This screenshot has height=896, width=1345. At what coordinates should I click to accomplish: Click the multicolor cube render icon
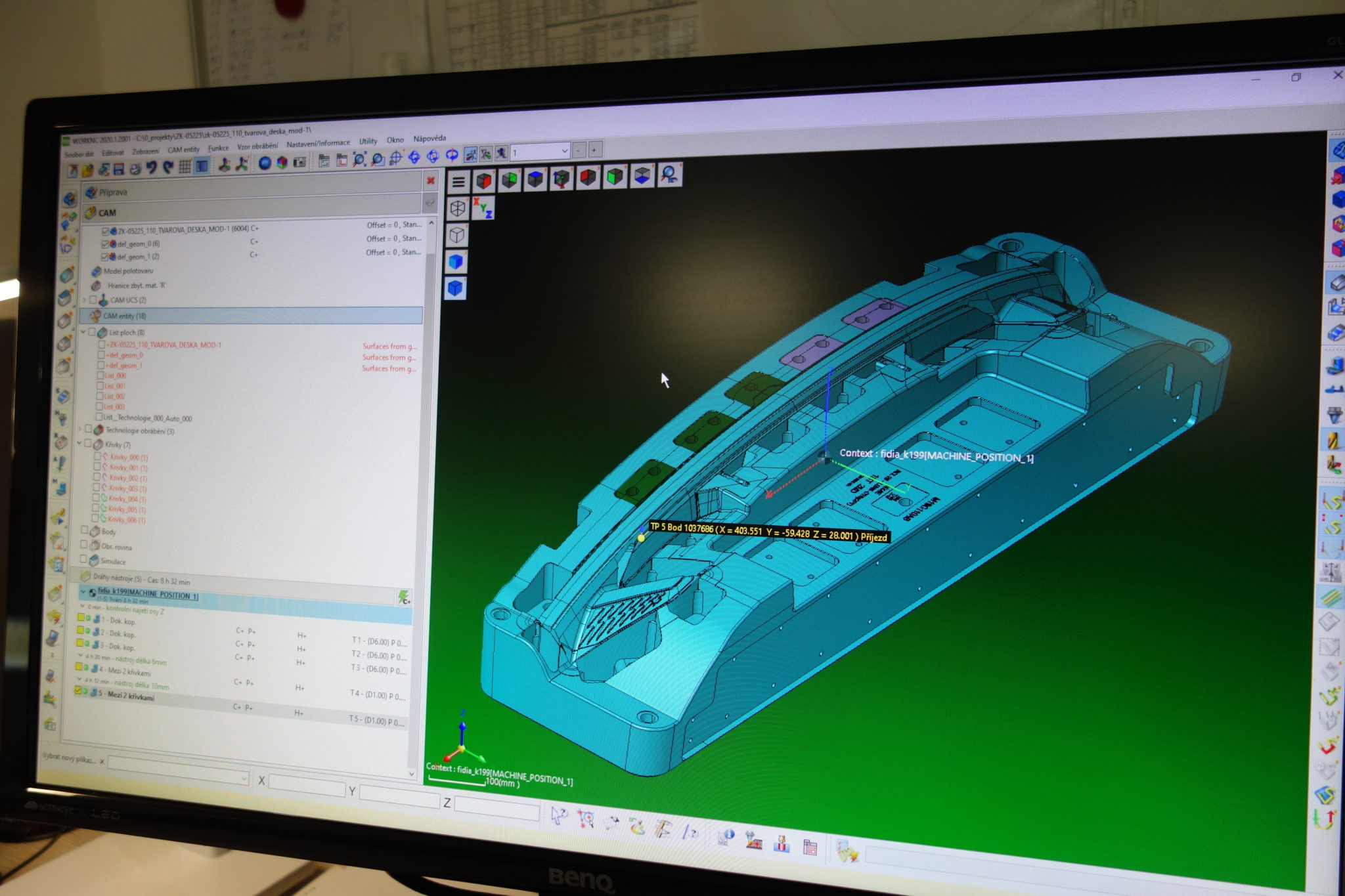[282, 163]
